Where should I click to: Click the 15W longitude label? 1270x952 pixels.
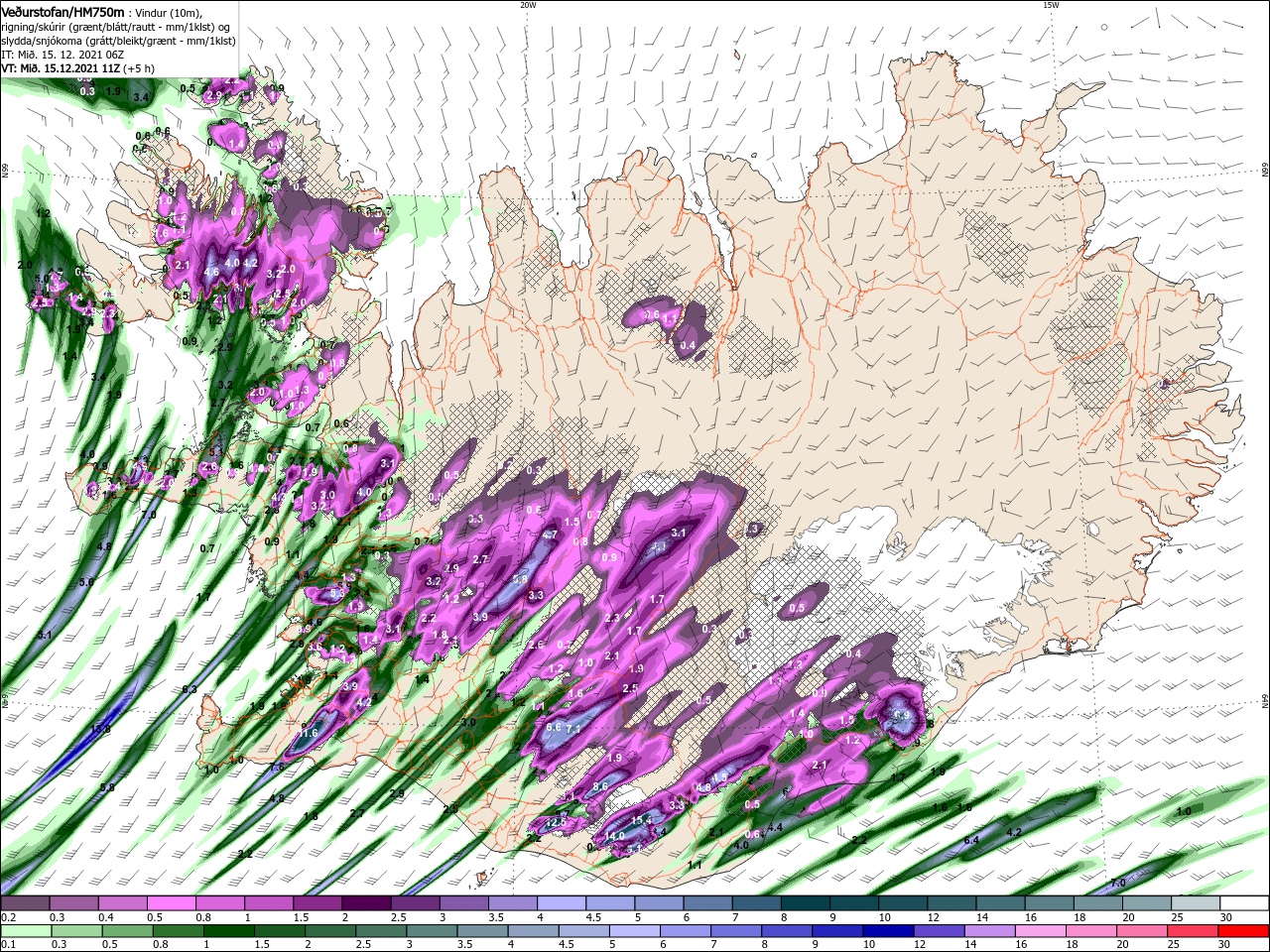(1051, 5)
